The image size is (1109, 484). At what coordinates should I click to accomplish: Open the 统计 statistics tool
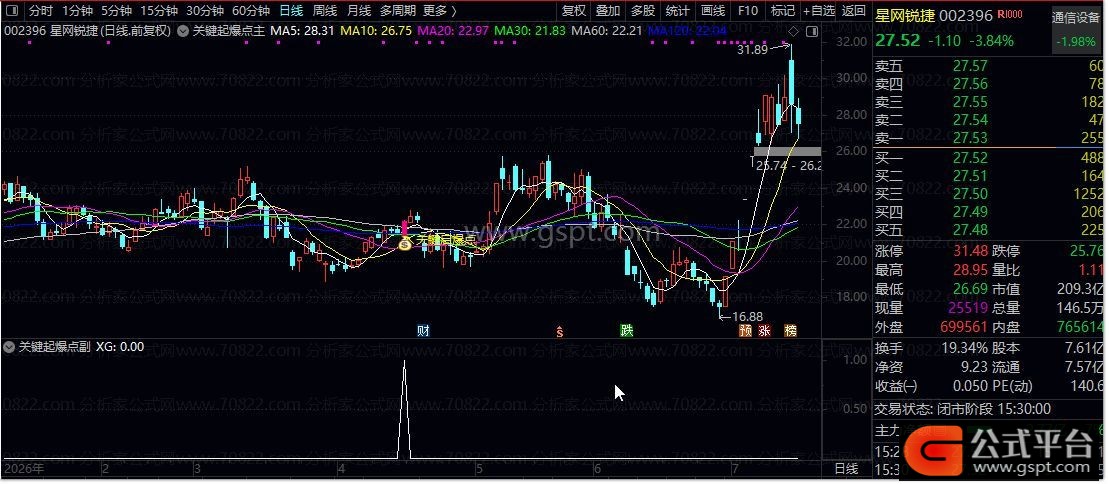678,11
